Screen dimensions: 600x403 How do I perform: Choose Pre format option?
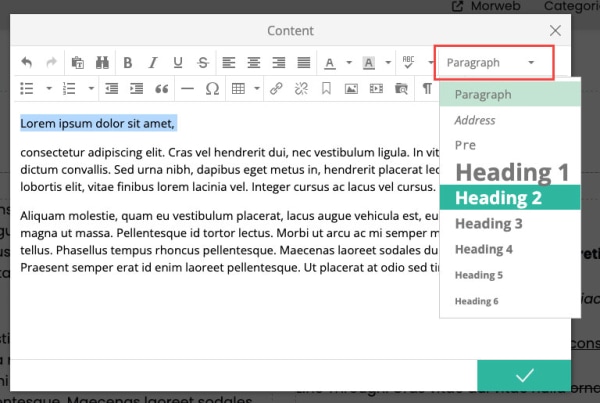510,145
